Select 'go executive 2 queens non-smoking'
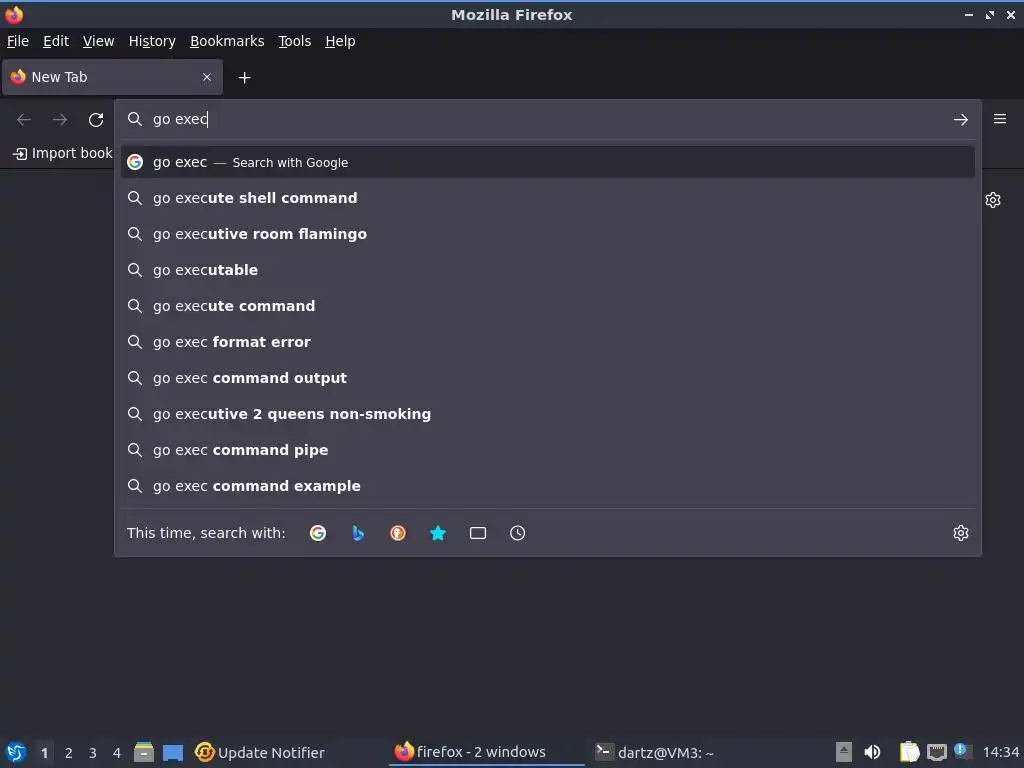The image size is (1024, 768). [x=547, y=413]
